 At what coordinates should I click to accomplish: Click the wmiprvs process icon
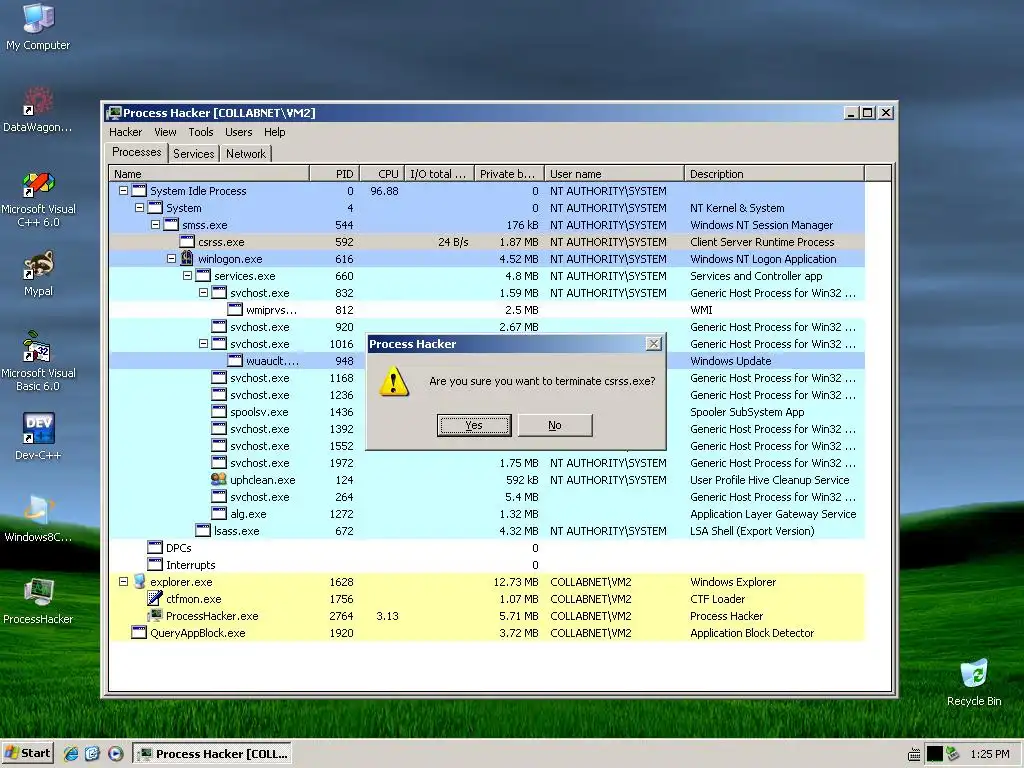pos(235,310)
